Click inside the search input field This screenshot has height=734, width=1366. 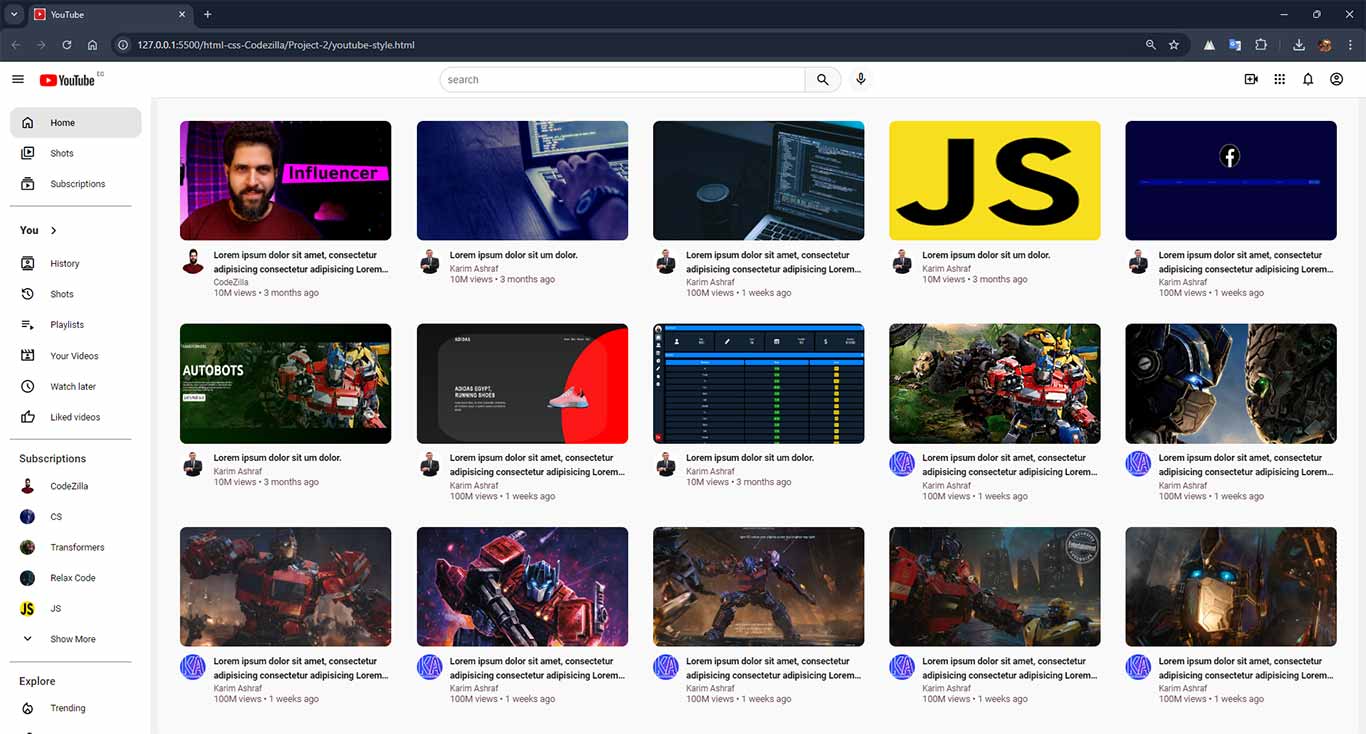click(x=622, y=80)
